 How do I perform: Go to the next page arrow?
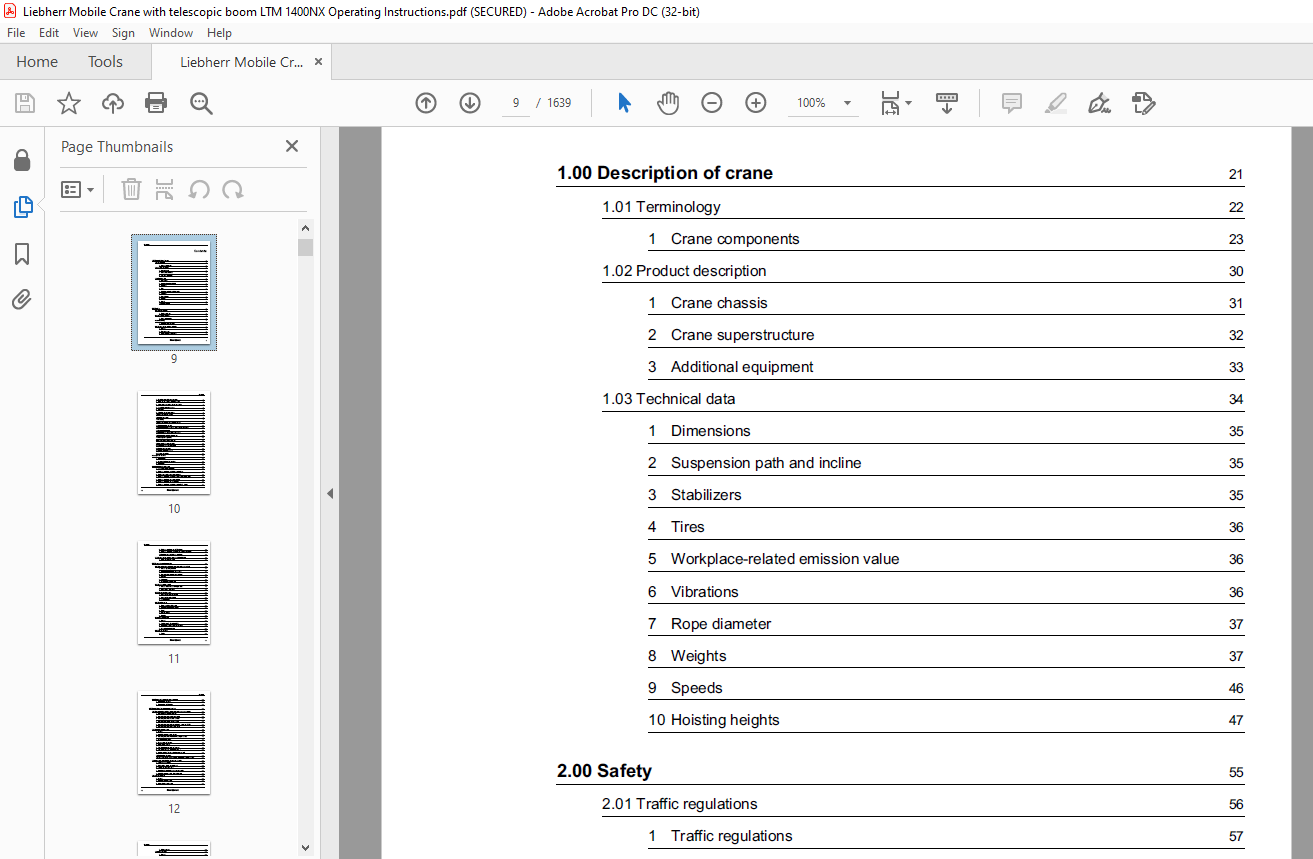tap(470, 103)
